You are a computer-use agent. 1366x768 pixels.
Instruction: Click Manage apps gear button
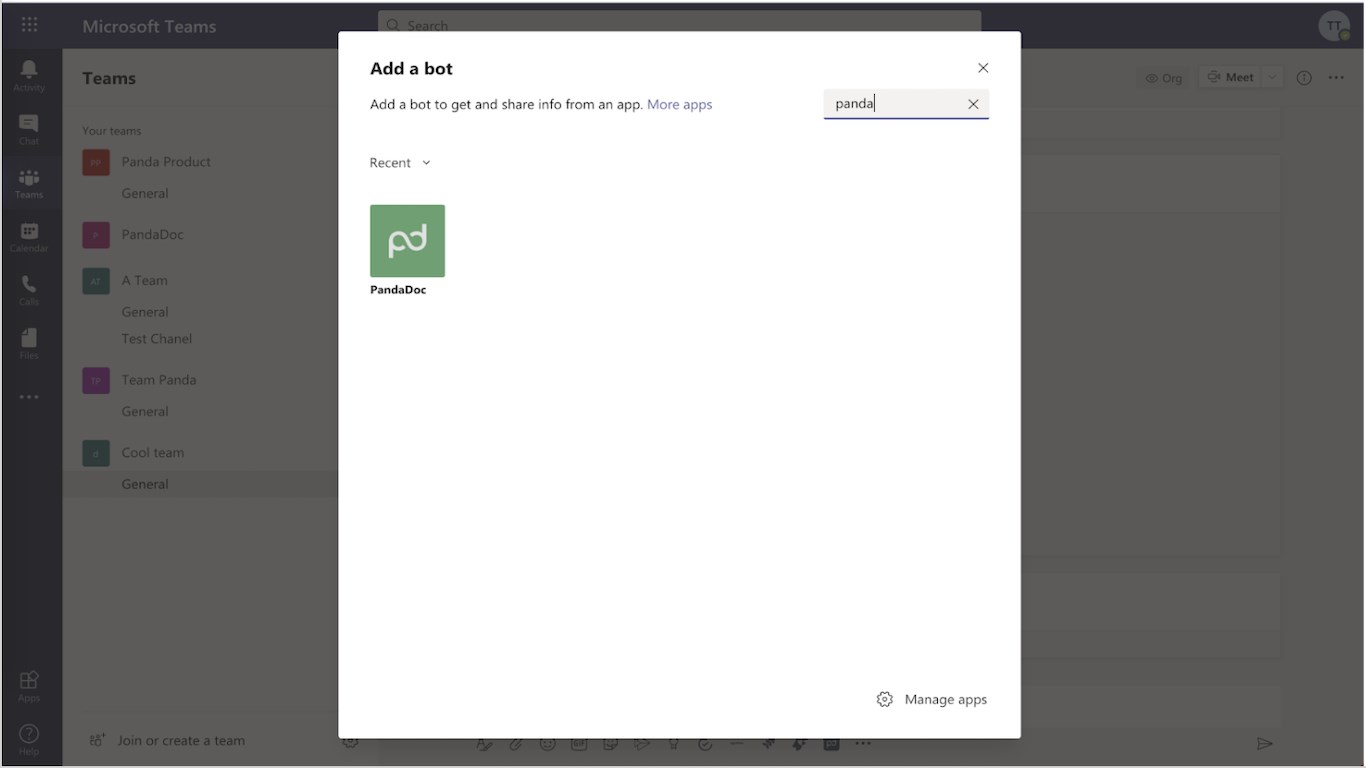[x=931, y=699]
